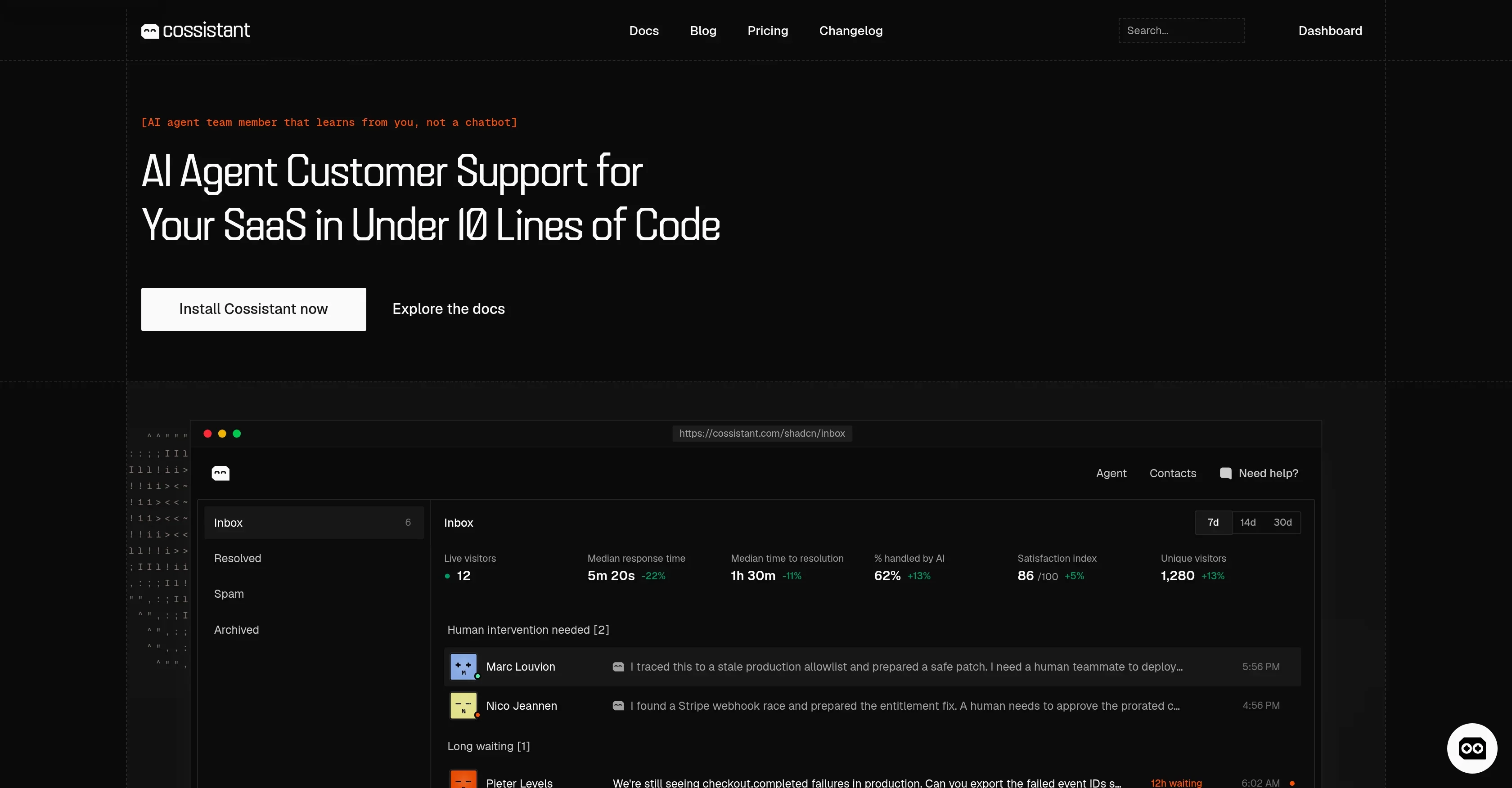Click Nico Jeannen's avatar
Image resolution: width=1512 pixels, height=788 pixels.
463,705
